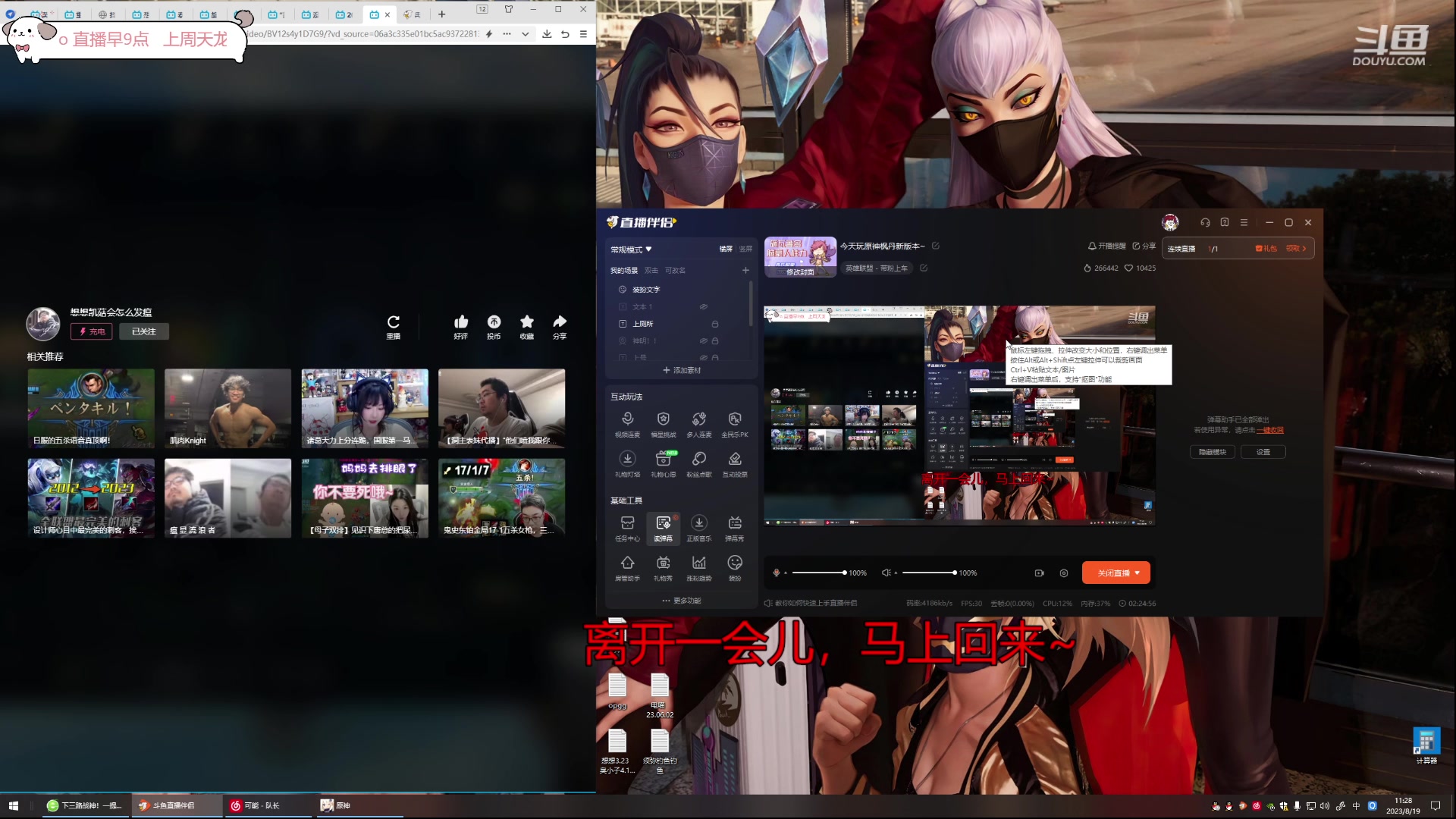The width and height of the screenshot is (1456, 819).
Task: Click 收藏 star favorite icon
Action: tap(526, 327)
